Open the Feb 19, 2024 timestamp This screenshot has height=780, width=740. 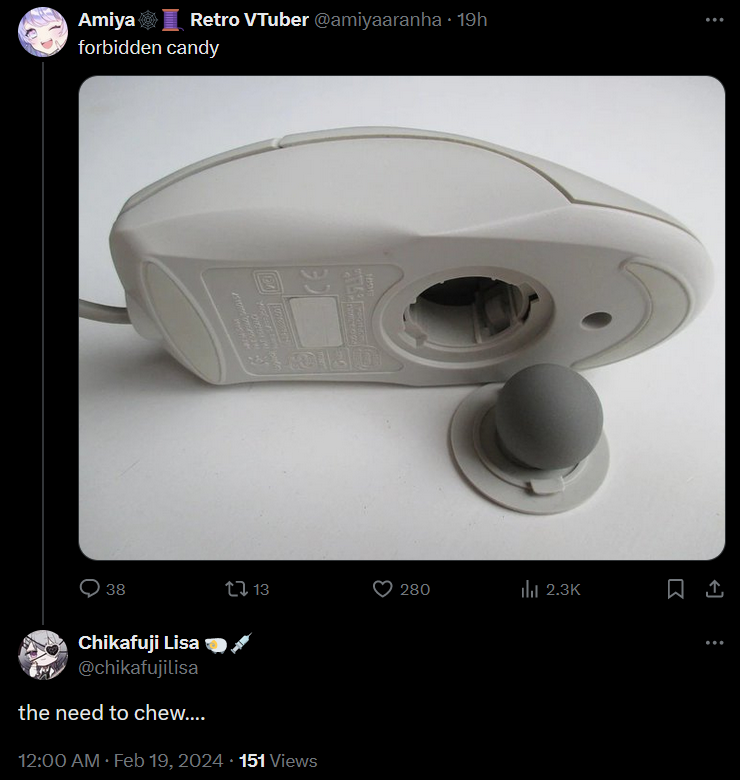[x=168, y=761]
